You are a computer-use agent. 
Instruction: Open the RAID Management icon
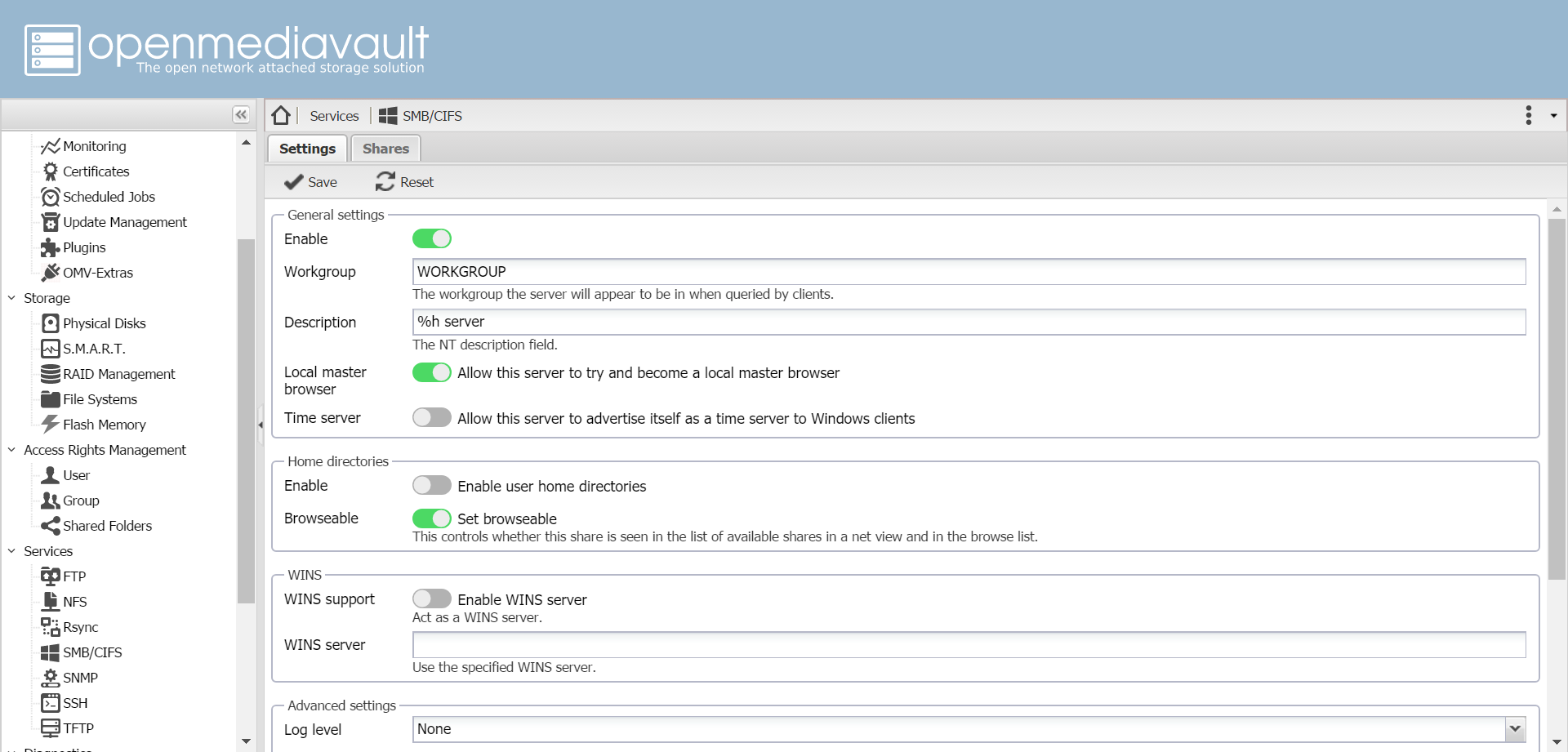[51, 374]
